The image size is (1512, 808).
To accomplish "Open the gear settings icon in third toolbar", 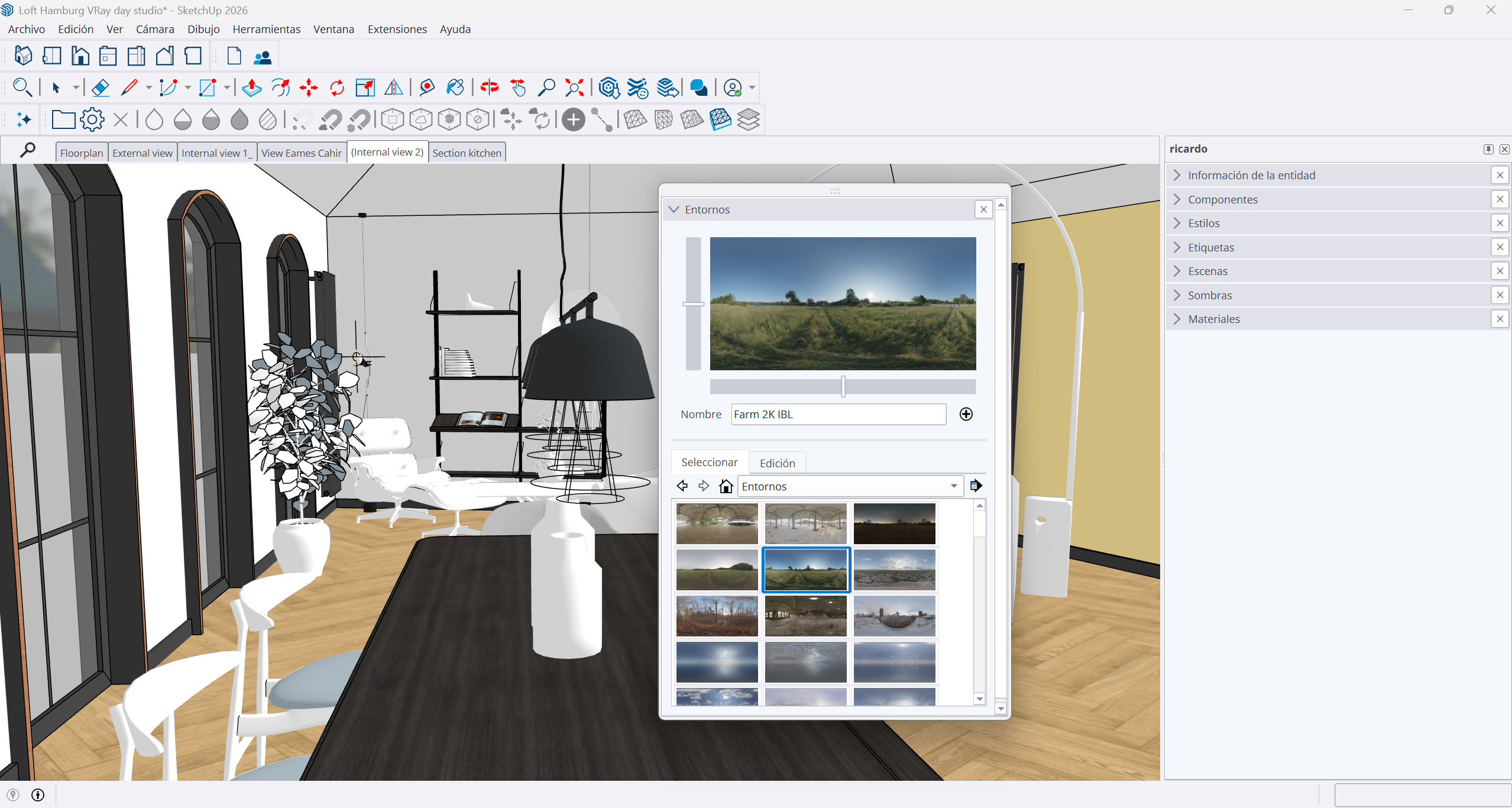I will pyautogui.click(x=92, y=119).
